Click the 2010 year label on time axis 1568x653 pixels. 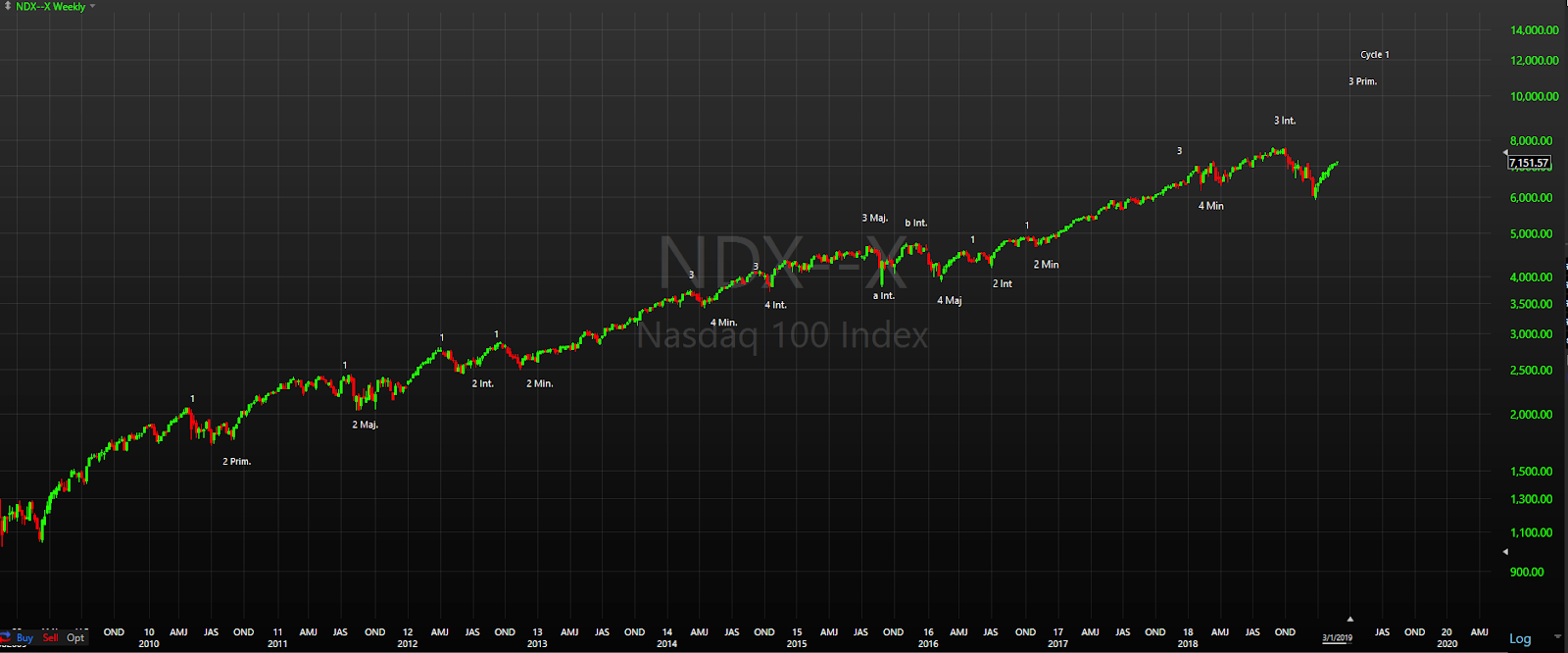click(149, 644)
